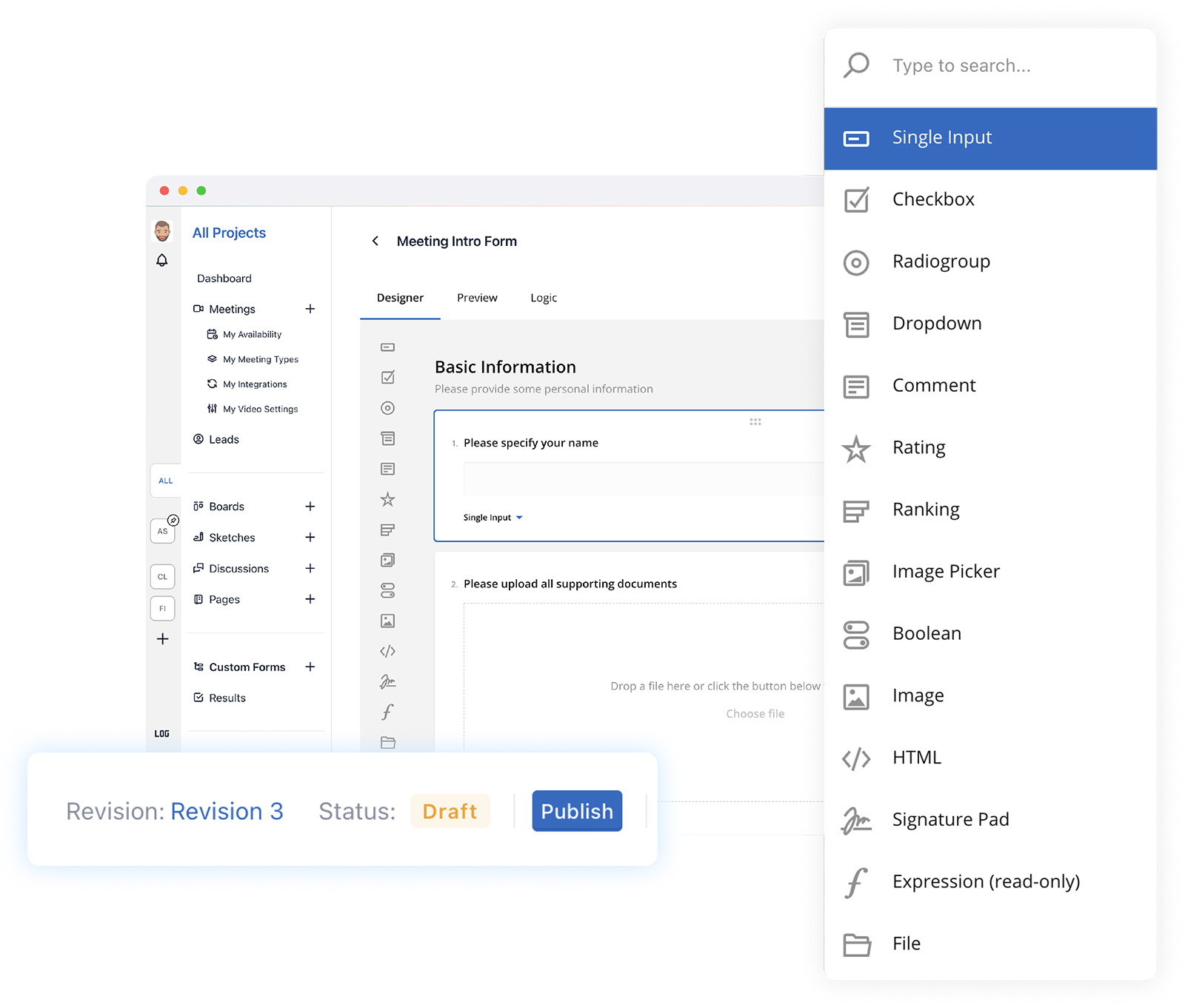1185x1008 pixels.
Task: Select the Boolean question type
Action: point(990,634)
